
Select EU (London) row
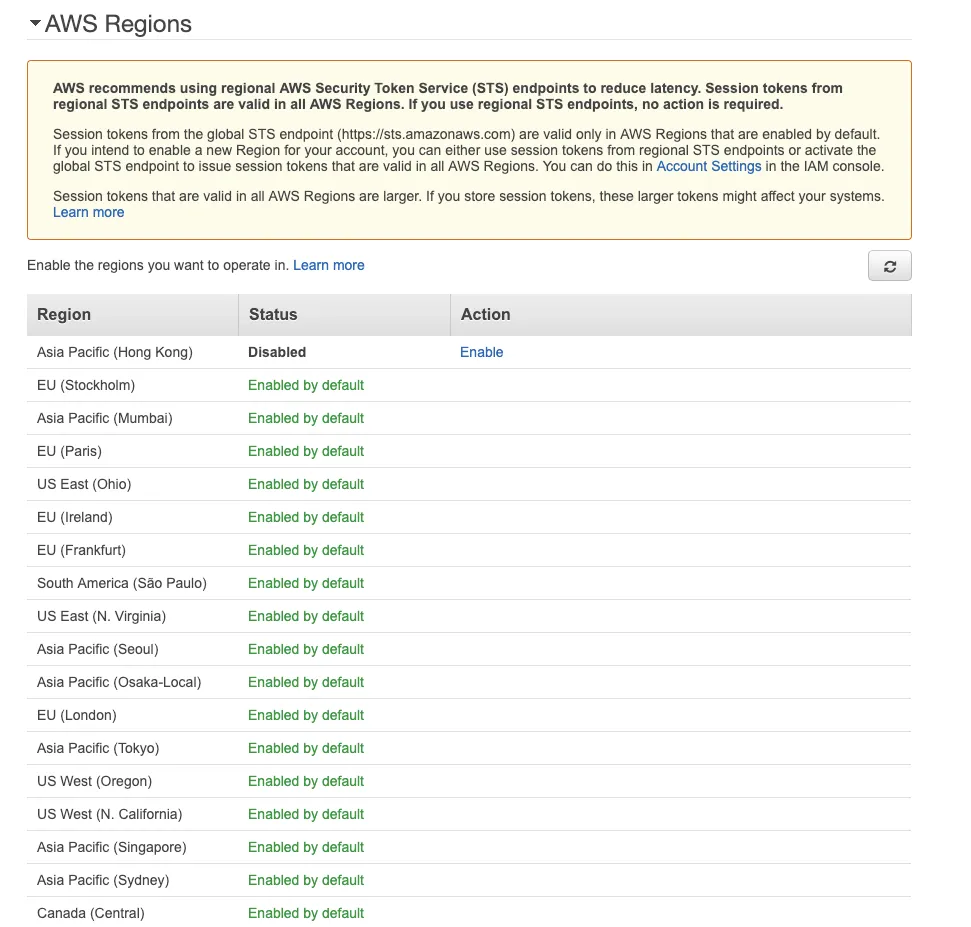click(x=469, y=715)
